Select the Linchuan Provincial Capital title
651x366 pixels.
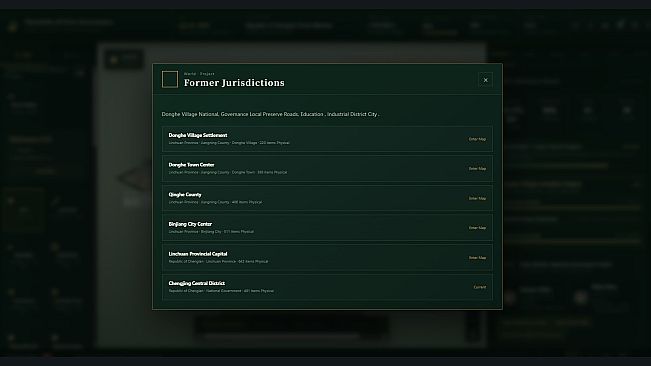[x=198, y=254]
